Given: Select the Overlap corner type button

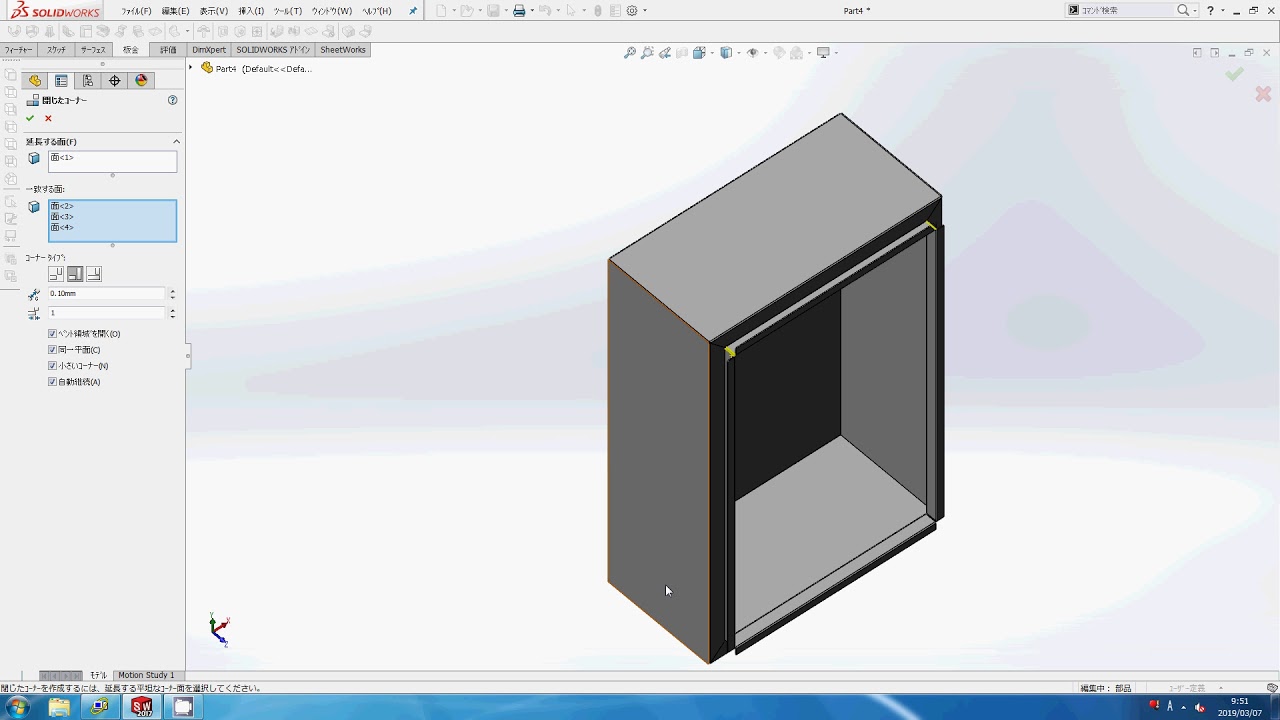Looking at the screenshot, I should (x=75, y=274).
